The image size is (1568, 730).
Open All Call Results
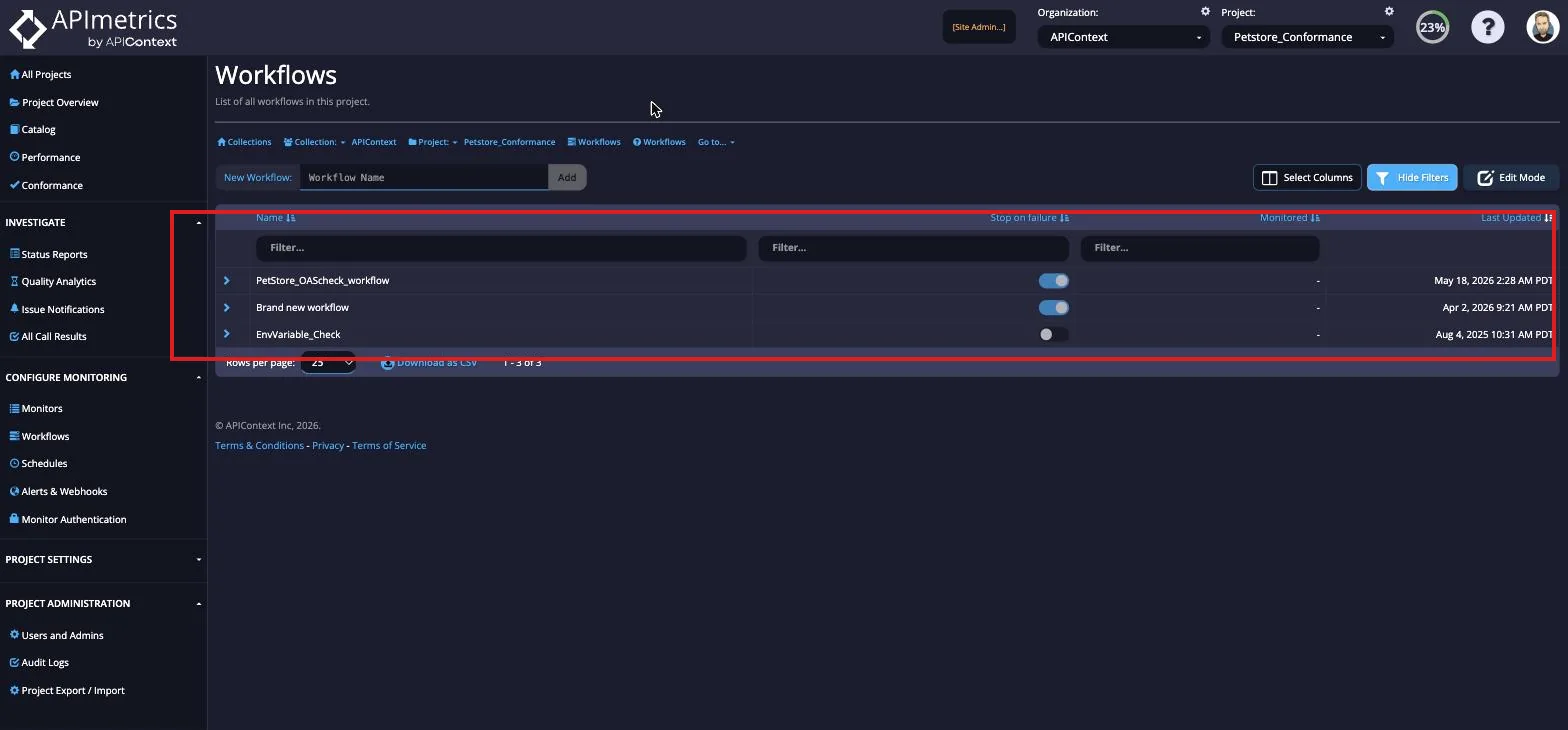click(48, 336)
